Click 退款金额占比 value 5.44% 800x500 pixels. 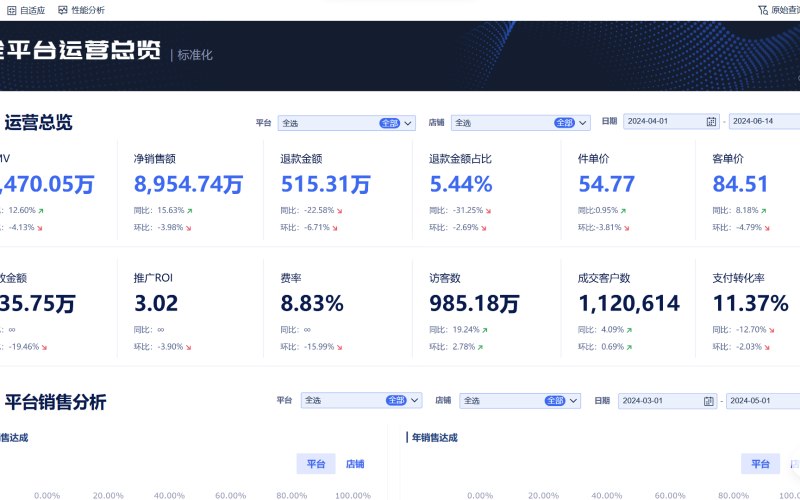pos(461,184)
